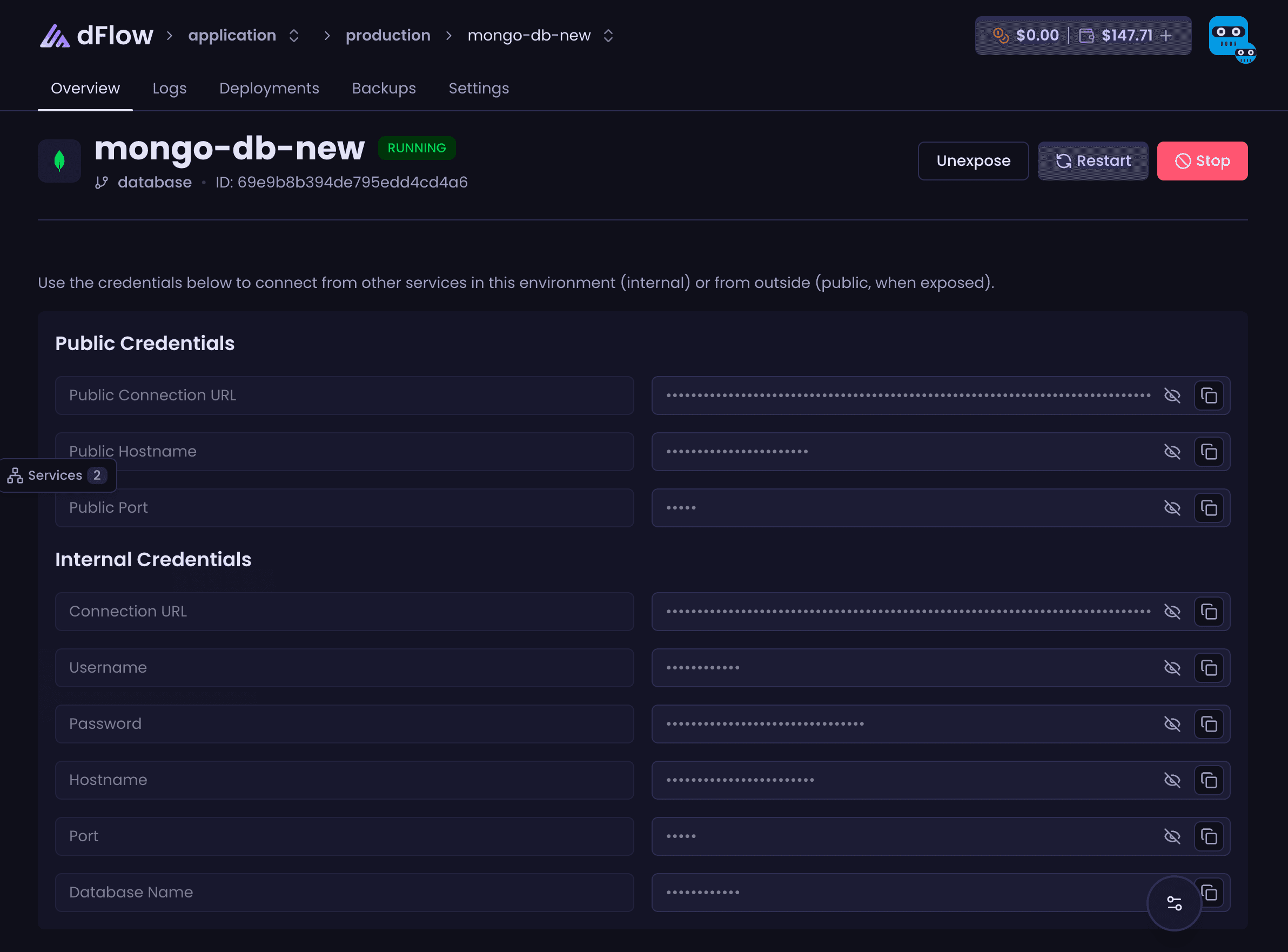Copy the internal Hostname value

pyautogui.click(x=1209, y=780)
